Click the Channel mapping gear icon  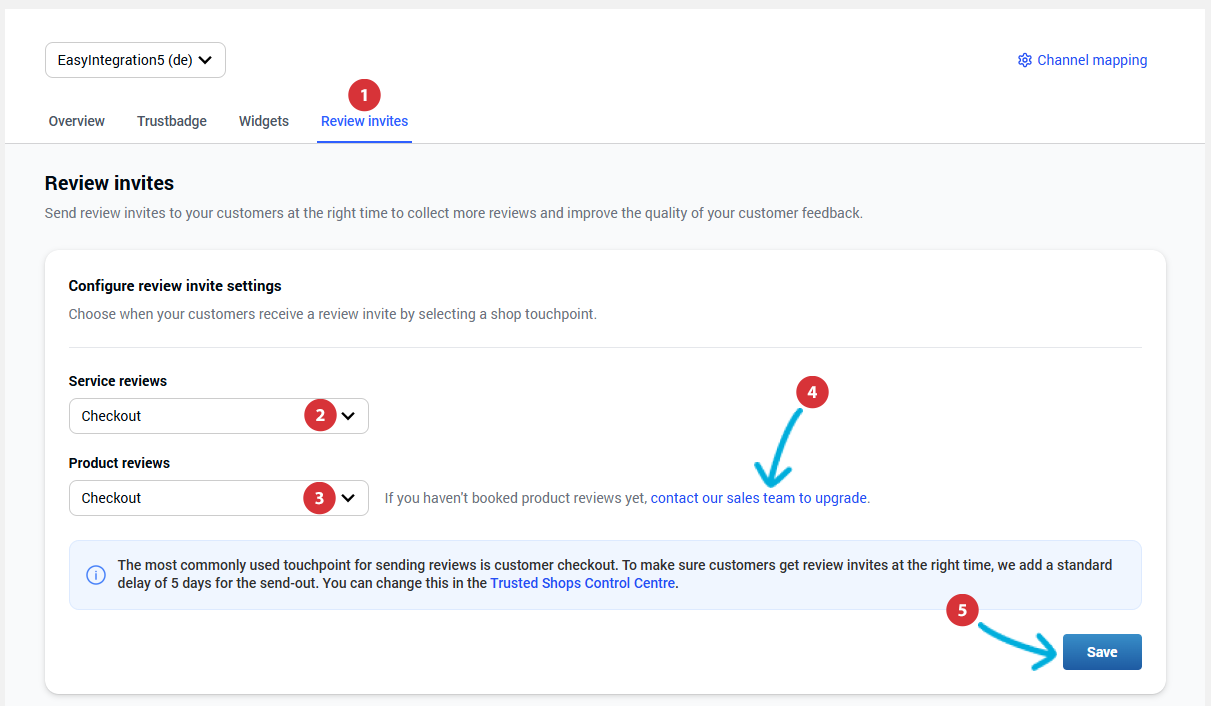(x=1024, y=60)
